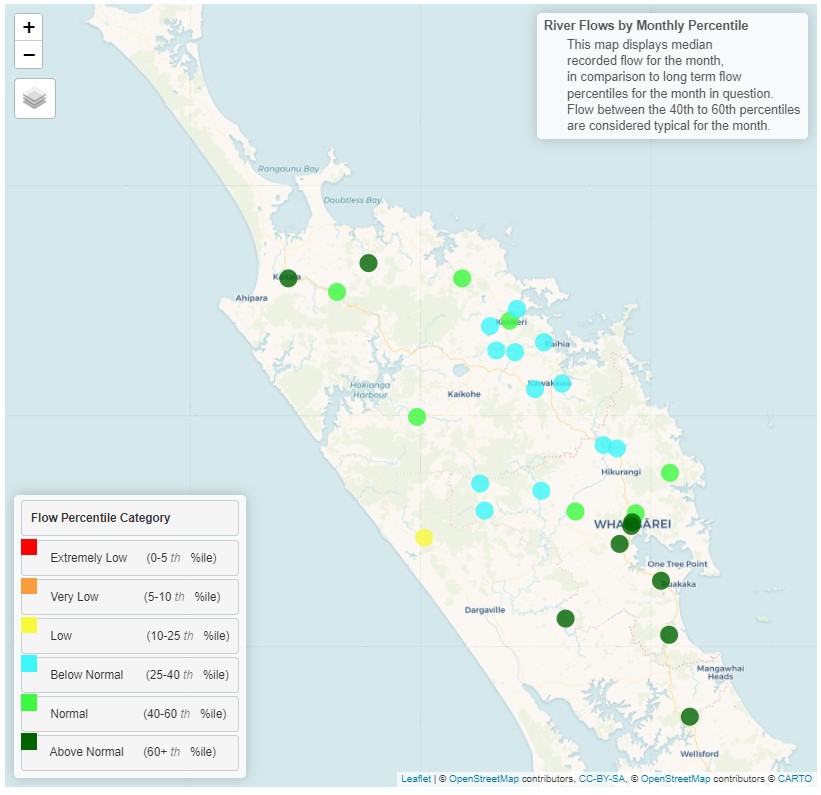Open the CARTO attribution link
This screenshot has width=821, height=795.
click(797, 779)
